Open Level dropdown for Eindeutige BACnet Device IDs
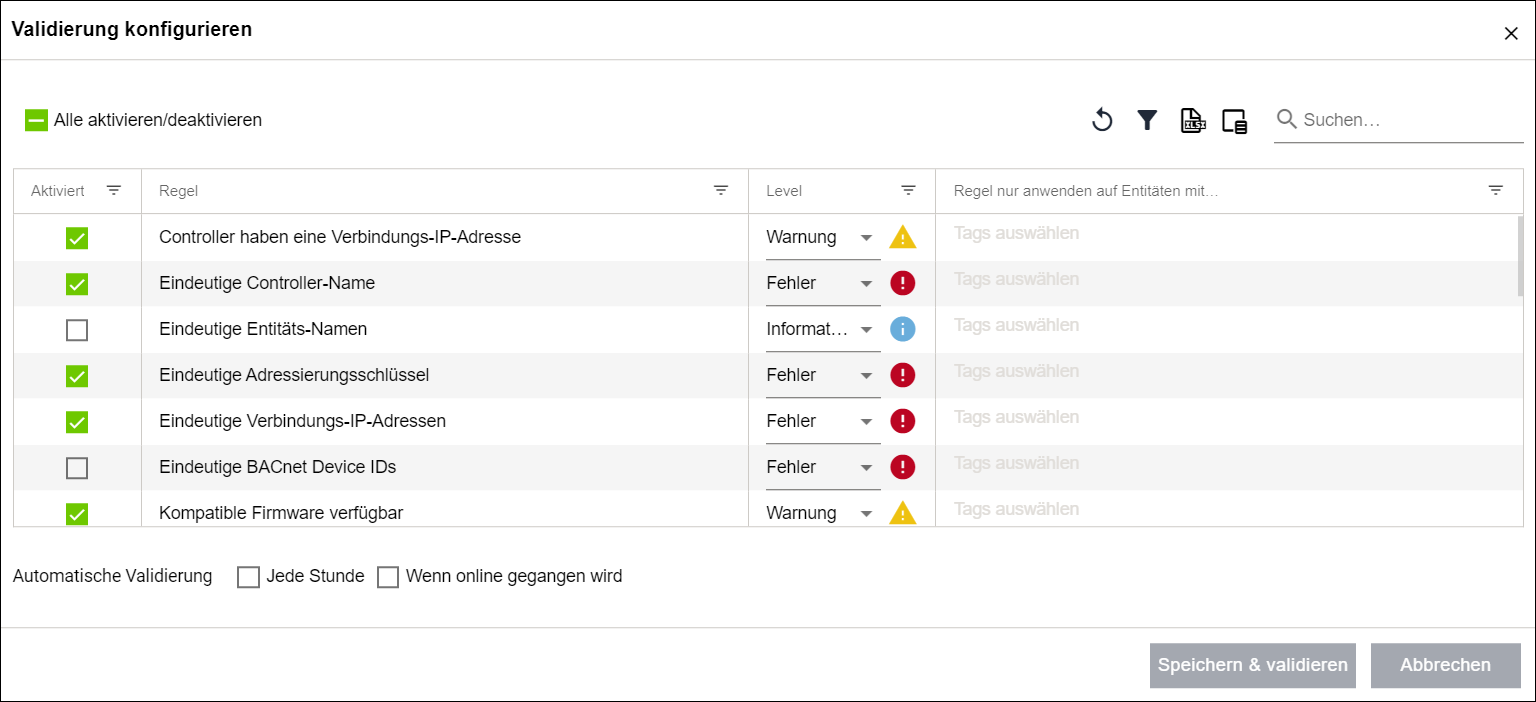1536x702 pixels. point(823,468)
